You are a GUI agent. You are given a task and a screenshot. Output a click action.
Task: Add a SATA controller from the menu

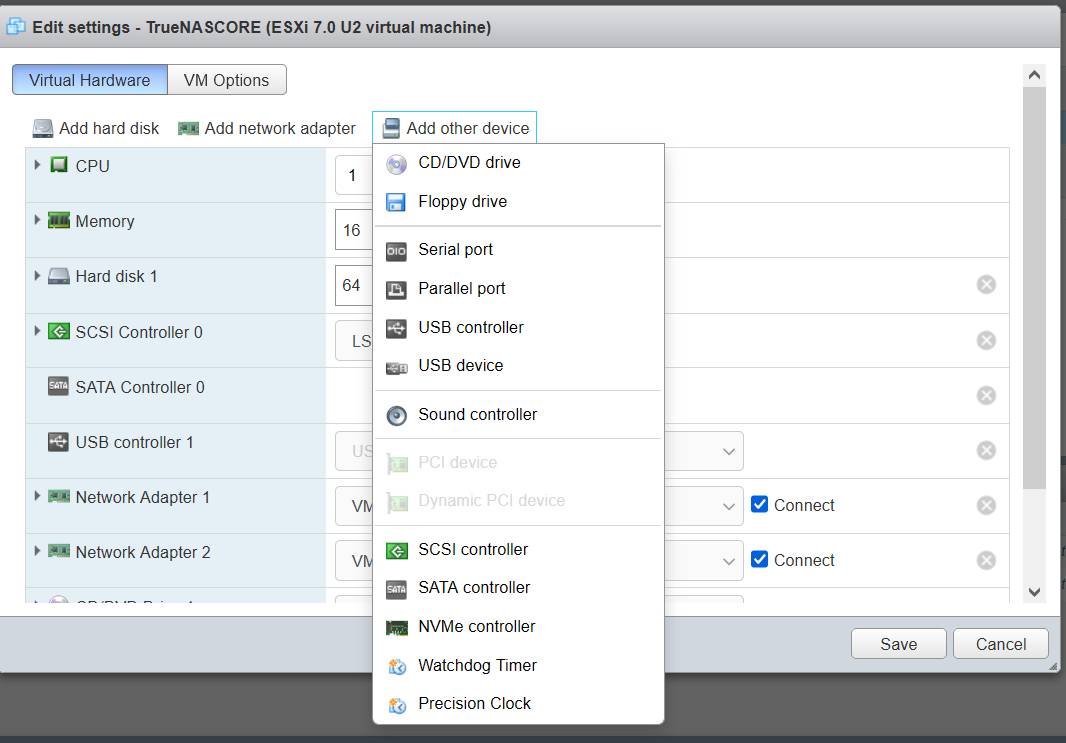click(518, 588)
